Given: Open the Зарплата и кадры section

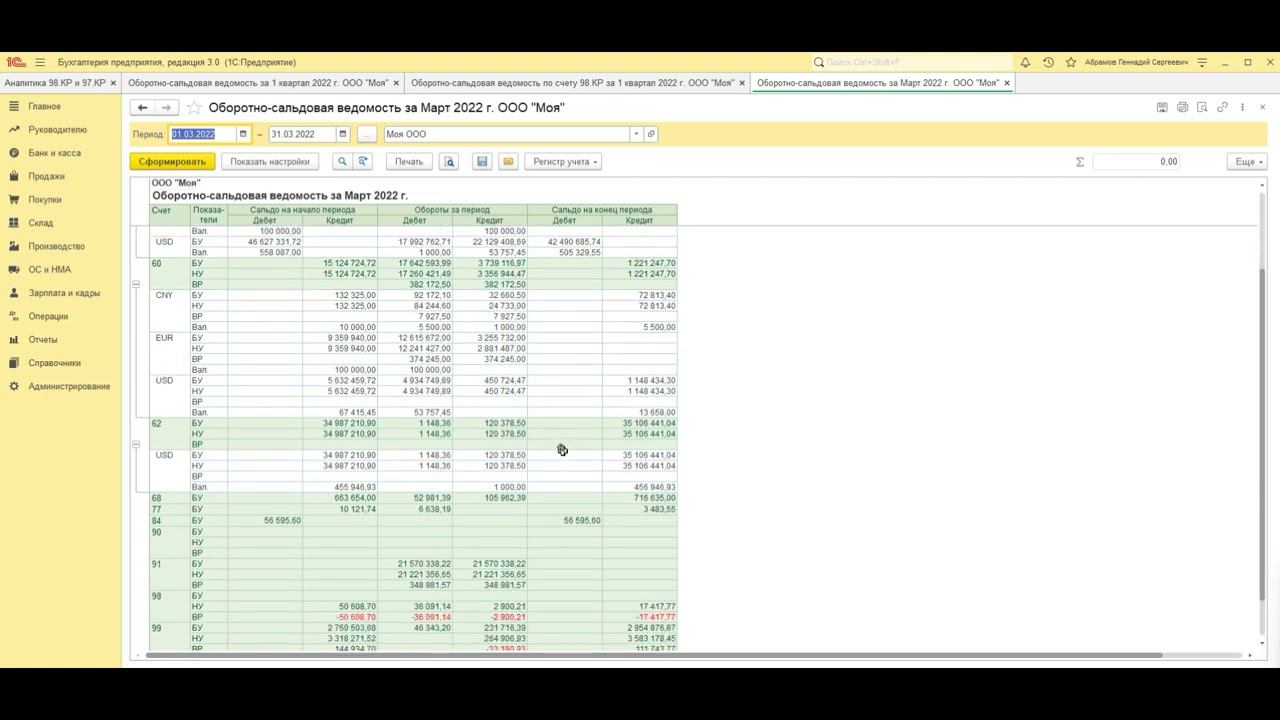Looking at the screenshot, I should tap(64, 293).
